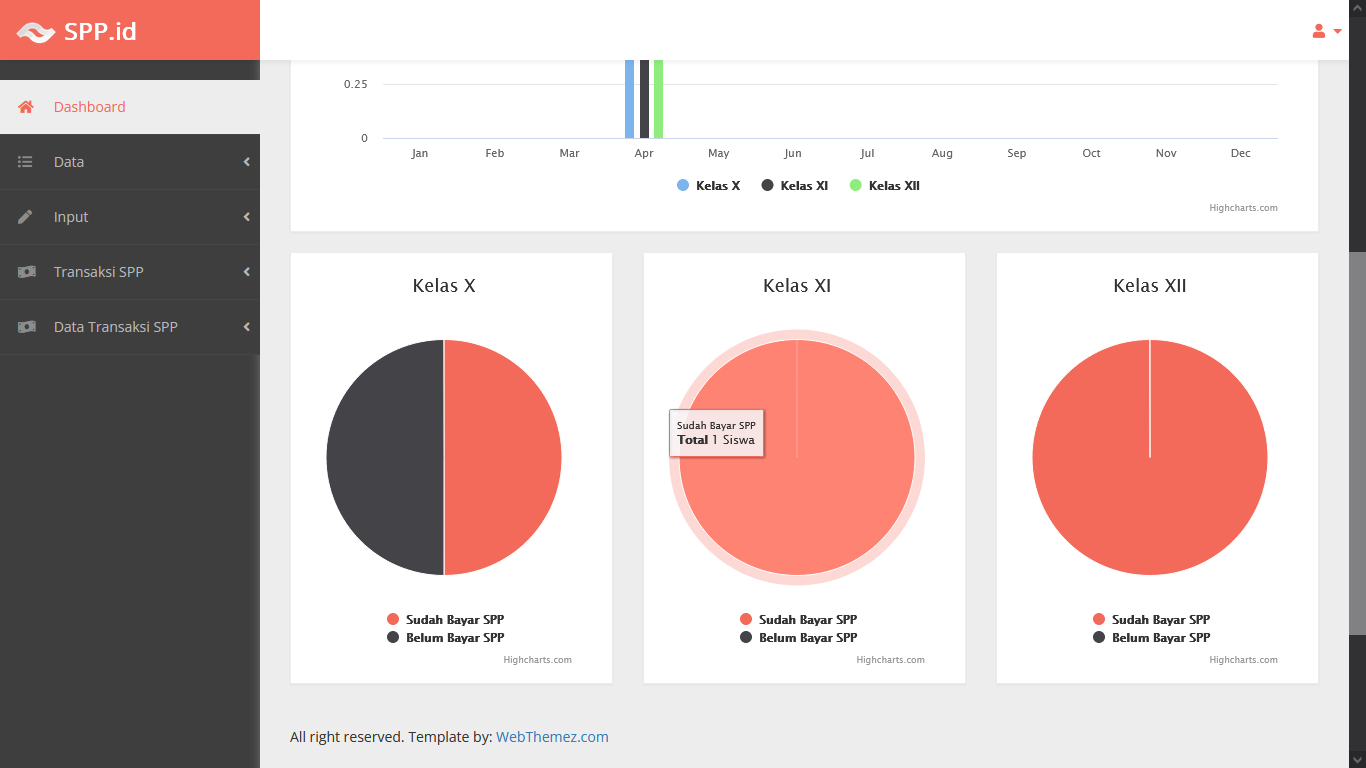Click the dark Belum Bayar slice in Kelas X pie
The image size is (1366, 768).
[385, 457]
